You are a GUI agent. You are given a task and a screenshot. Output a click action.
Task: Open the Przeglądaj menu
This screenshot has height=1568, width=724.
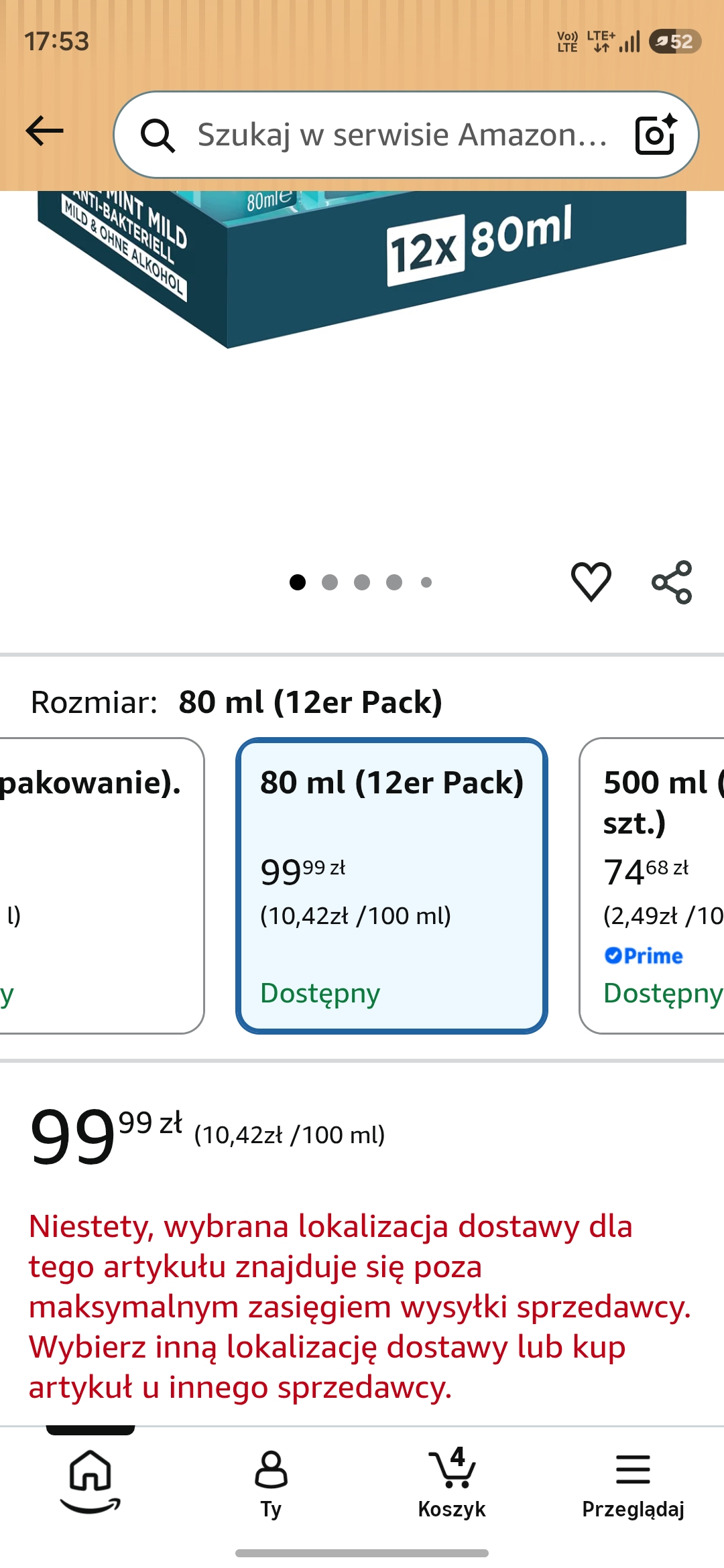(633, 1485)
